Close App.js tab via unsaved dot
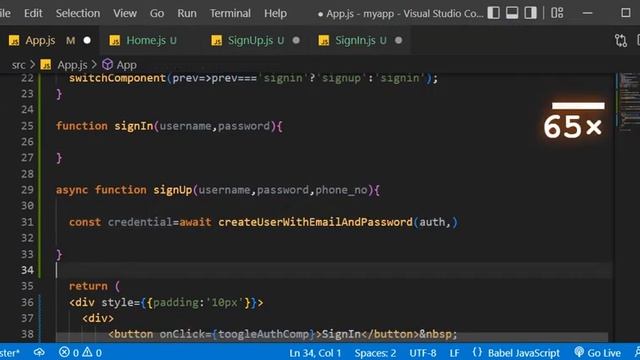Viewport: 640px width, 360px height. tap(87, 40)
